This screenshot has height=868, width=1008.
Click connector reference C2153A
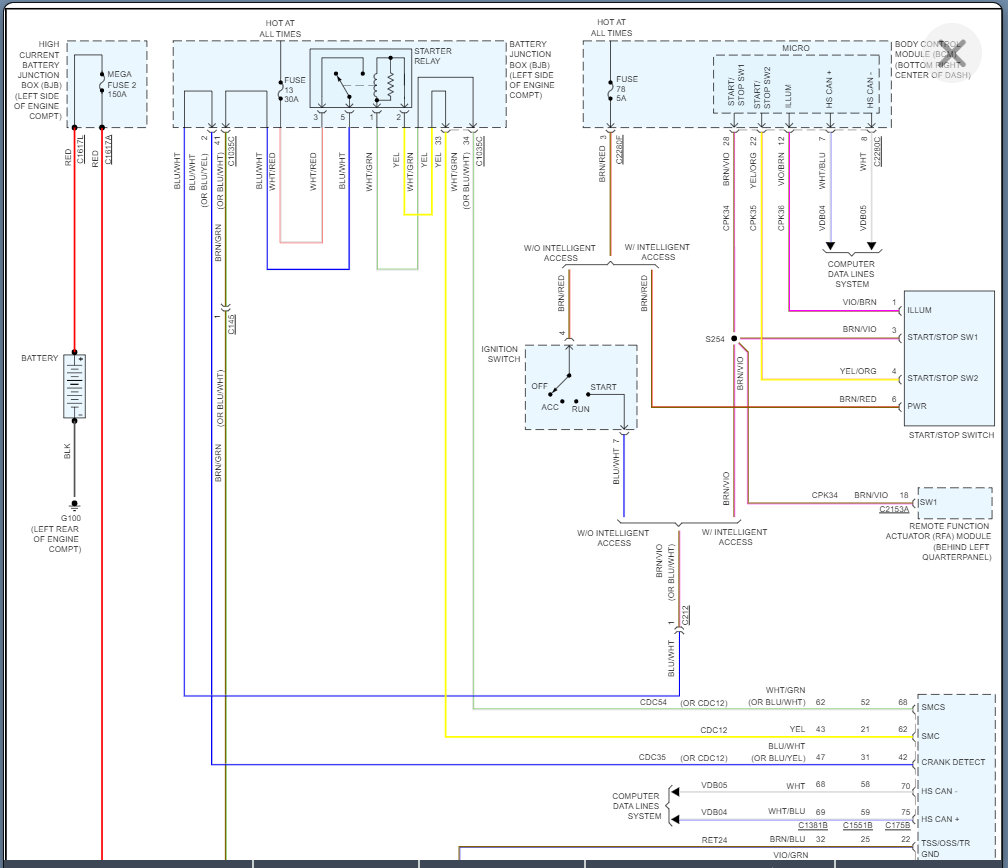point(894,509)
